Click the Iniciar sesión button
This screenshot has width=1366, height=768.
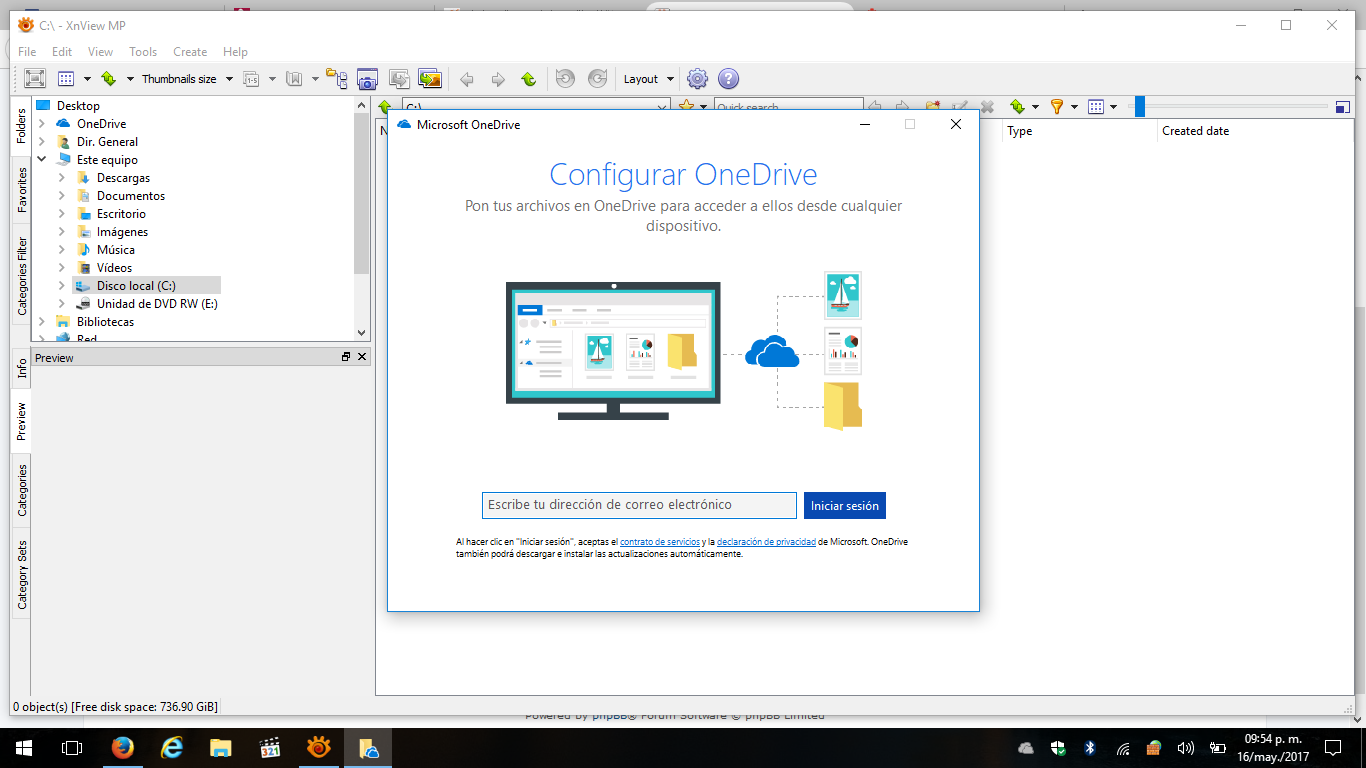pyautogui.click(x=844, y=506)
